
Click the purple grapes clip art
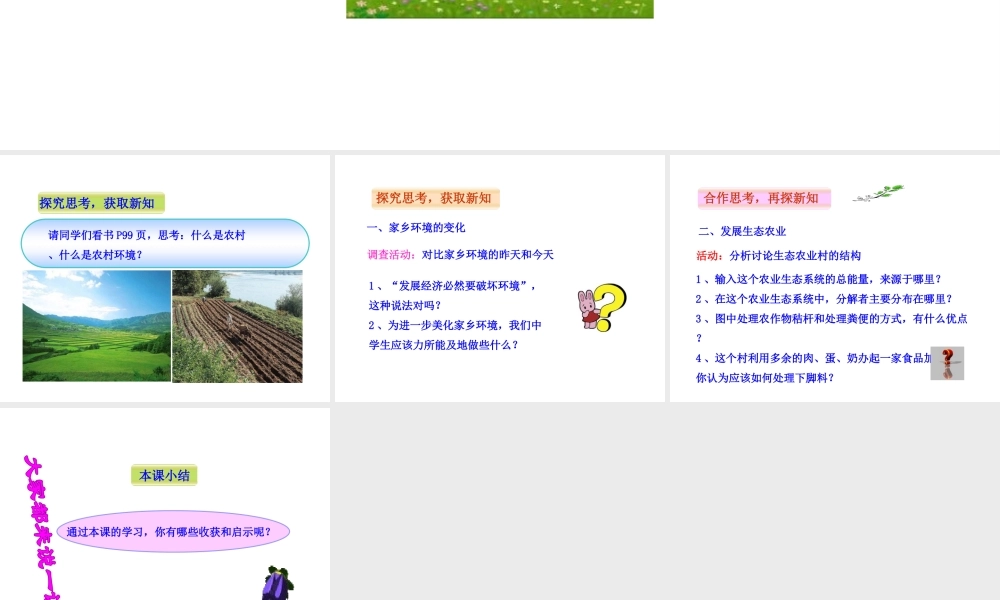pyautogui.click(x=274, y=583)
